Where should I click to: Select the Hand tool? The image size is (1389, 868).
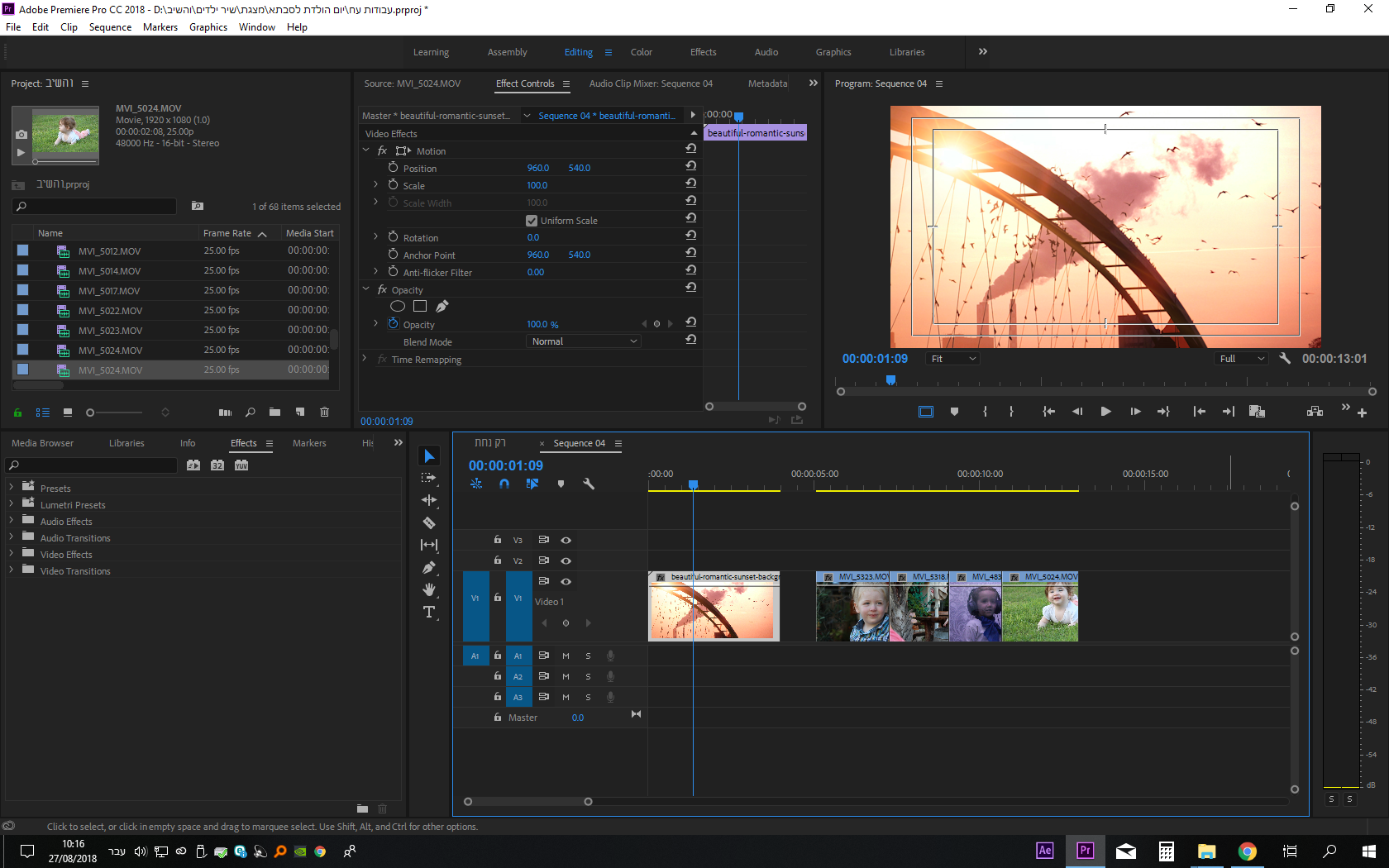coord(429,589)
